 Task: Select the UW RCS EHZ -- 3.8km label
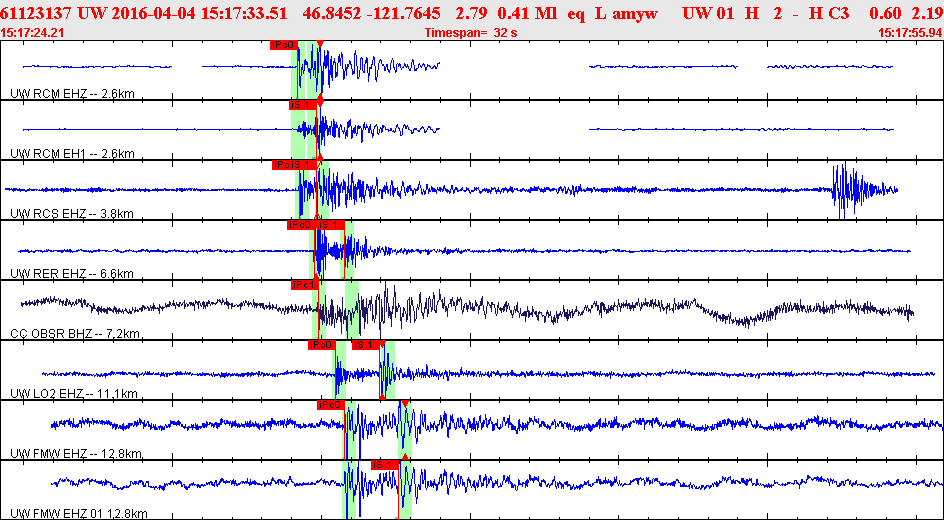tap(72, 214)
